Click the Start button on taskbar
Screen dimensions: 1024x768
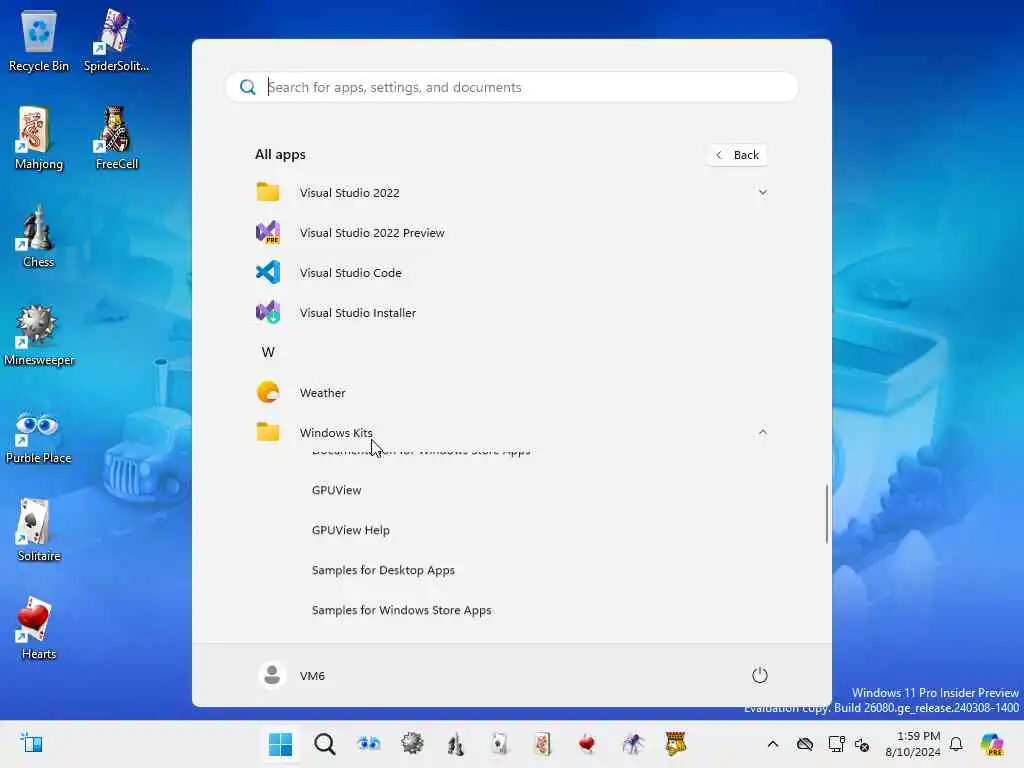(281, 744)
